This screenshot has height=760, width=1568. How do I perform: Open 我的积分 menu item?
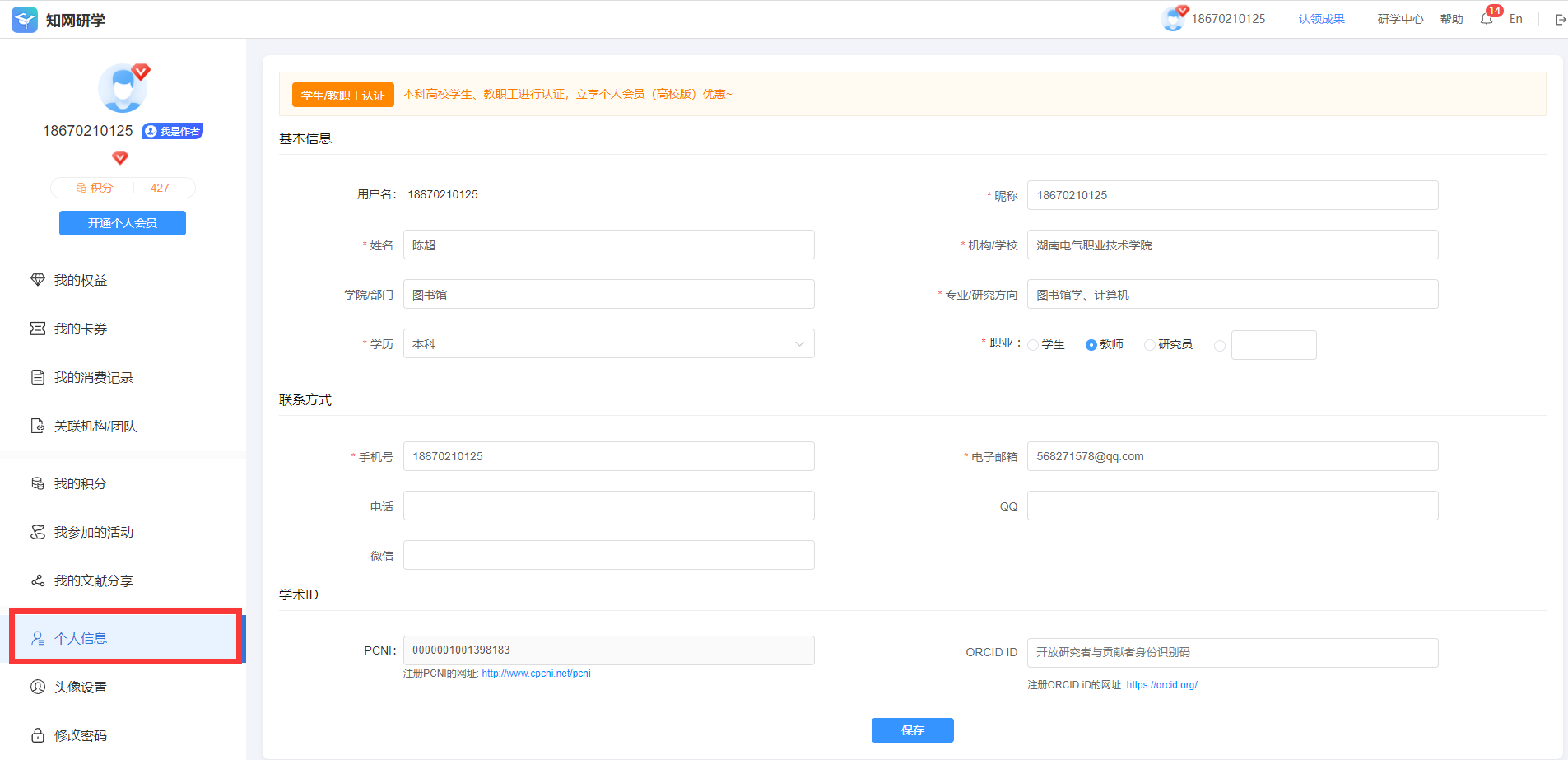click(81, 483)
